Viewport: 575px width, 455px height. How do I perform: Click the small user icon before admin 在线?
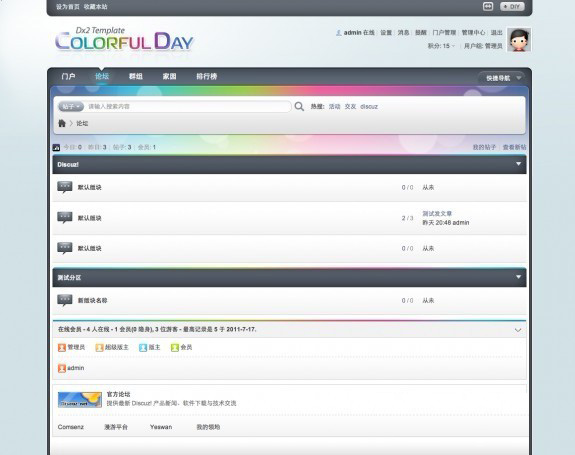pyautogui.click(x=339, y=33)
